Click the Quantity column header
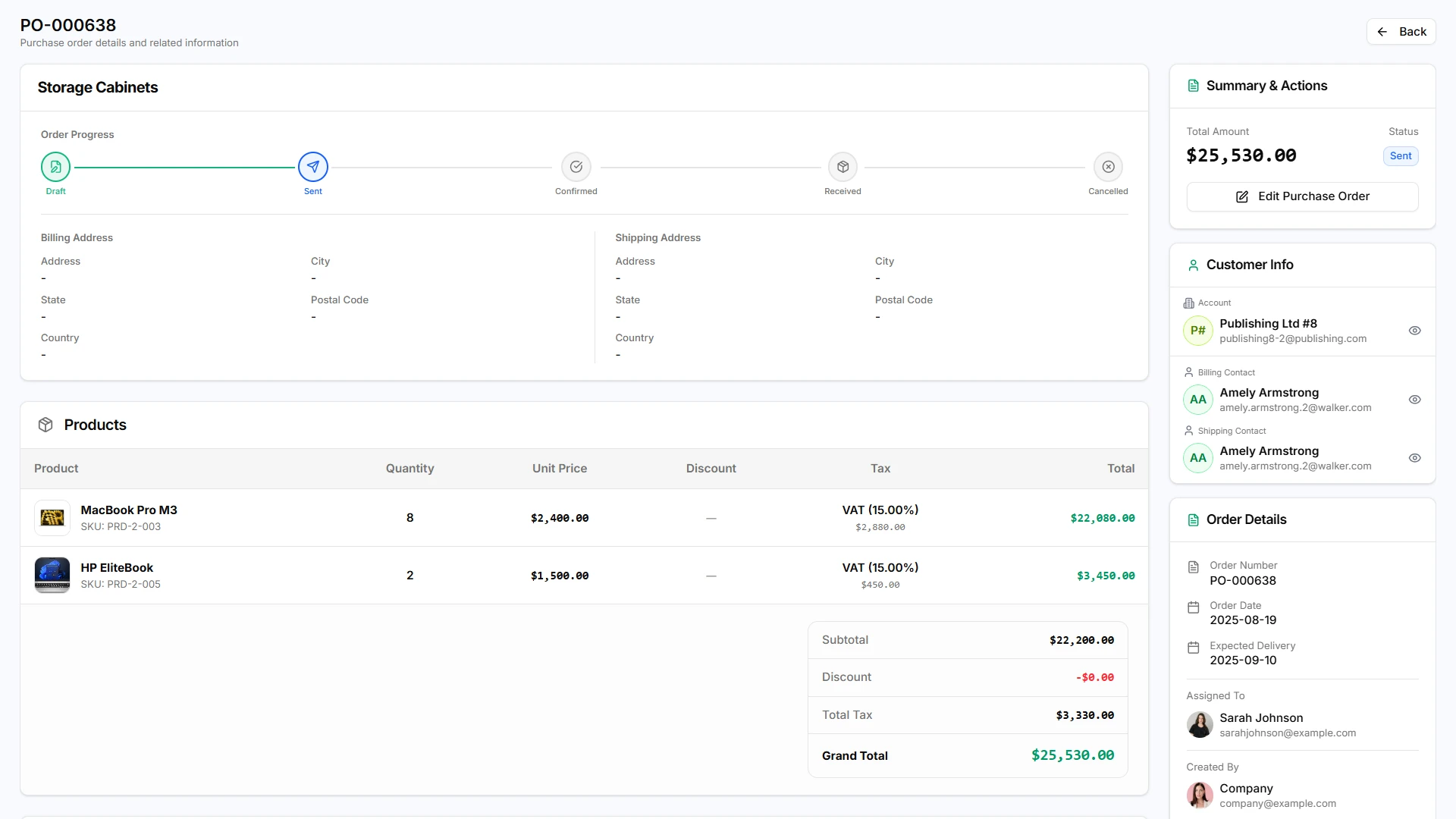 point(409,469)
